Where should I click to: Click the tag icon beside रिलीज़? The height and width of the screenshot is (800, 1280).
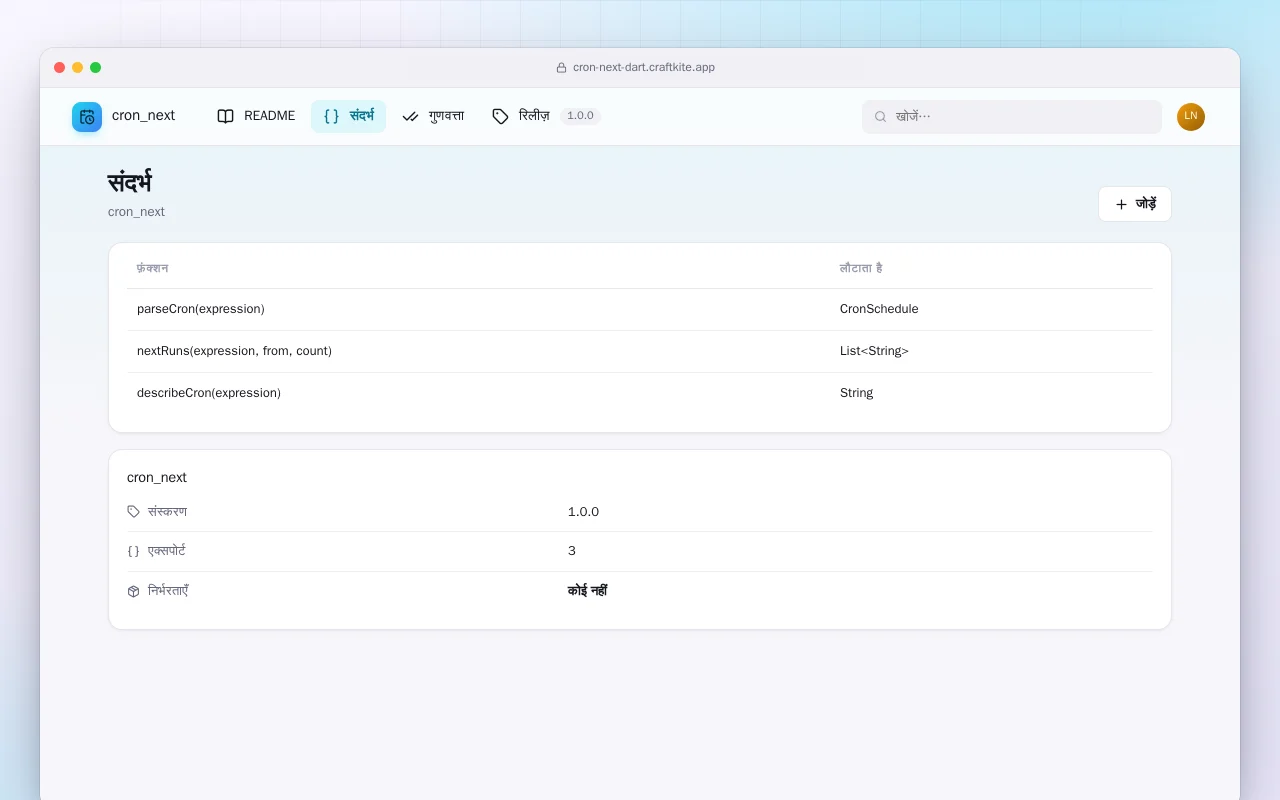click(x=500, y=116)
